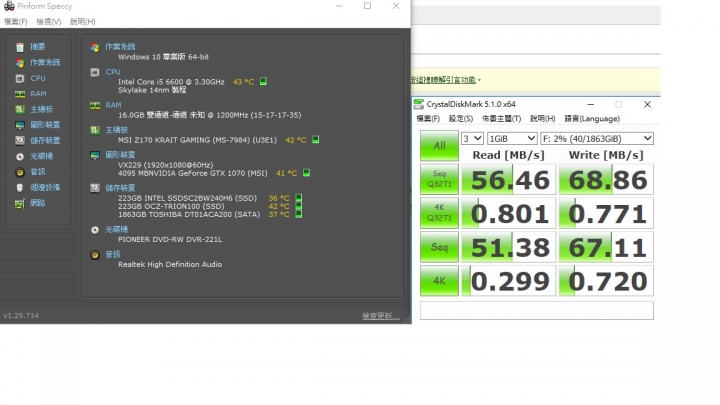Run the 4K Q32T1 benchmark
This screenshot has width=720, height=405.
[439, 213]
